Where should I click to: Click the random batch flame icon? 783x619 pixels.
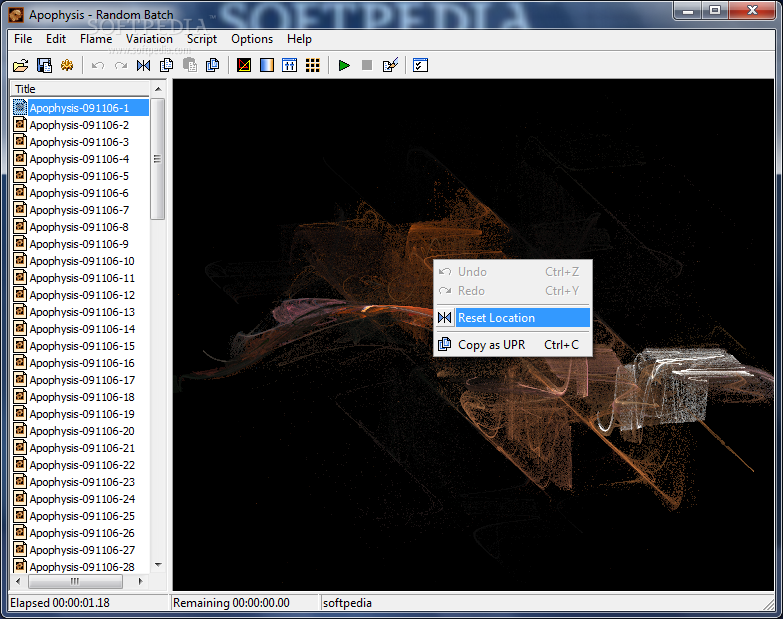(67, 65)
